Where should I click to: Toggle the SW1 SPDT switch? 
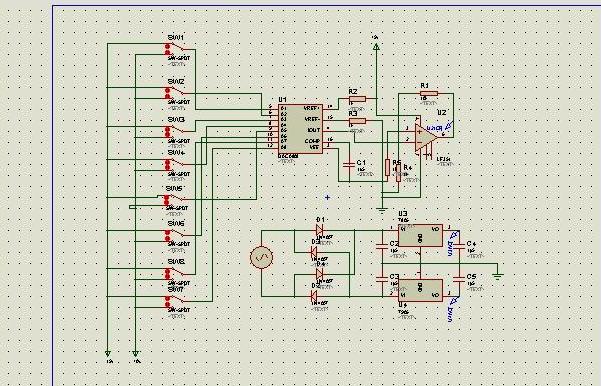[x=175, y=49]
